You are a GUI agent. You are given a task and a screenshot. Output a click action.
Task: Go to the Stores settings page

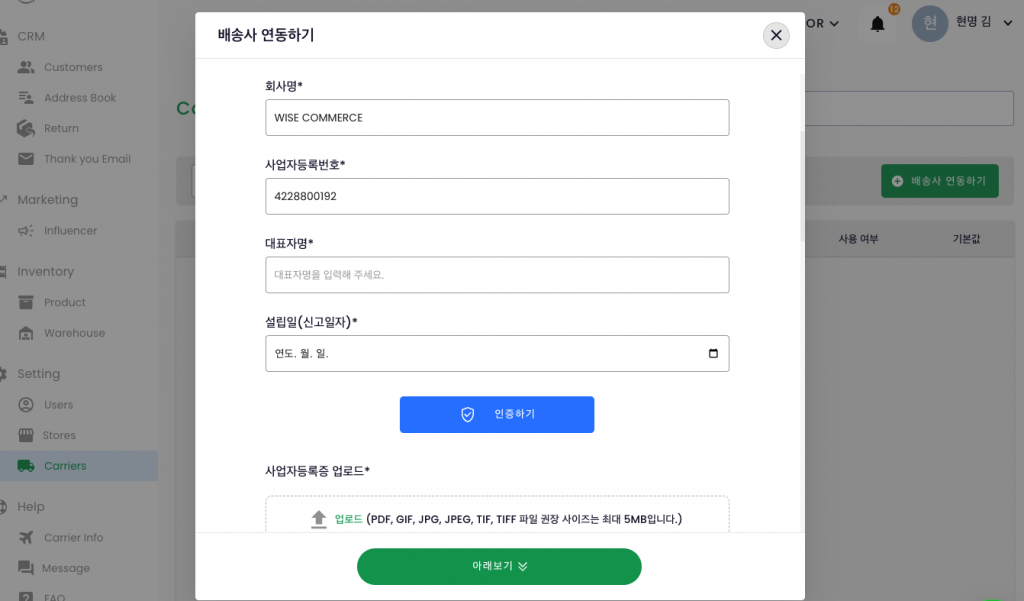59,435
